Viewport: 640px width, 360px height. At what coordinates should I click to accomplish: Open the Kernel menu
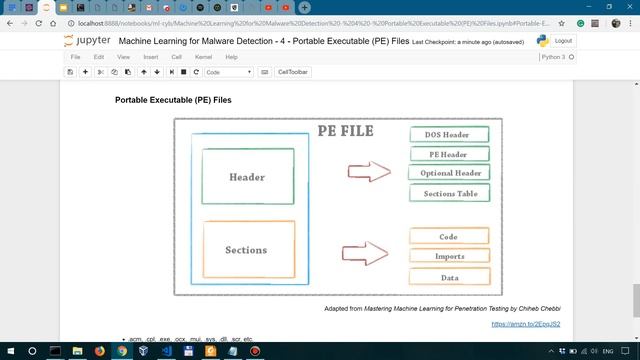203,57
